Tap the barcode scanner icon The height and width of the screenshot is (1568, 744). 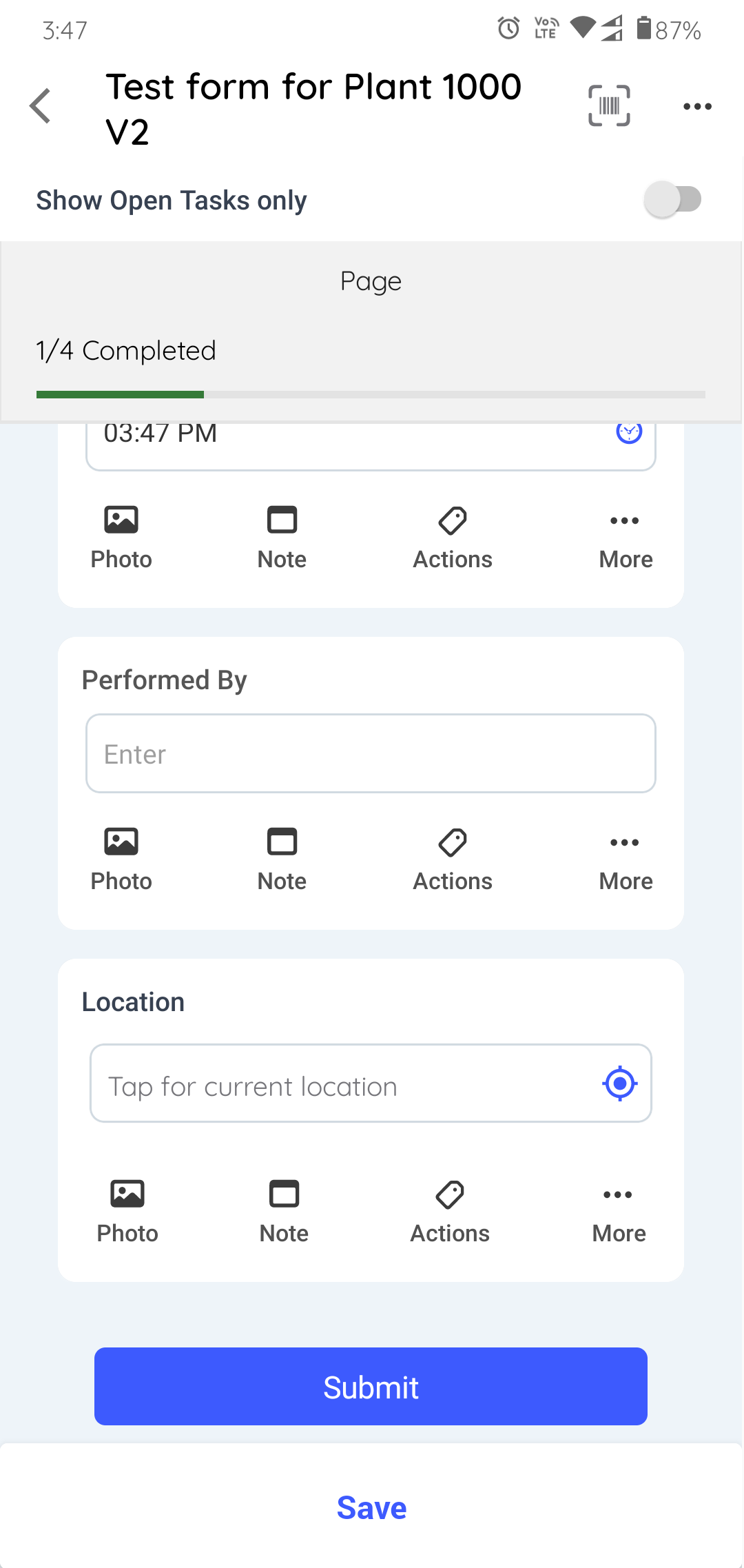tap(609, 105)
